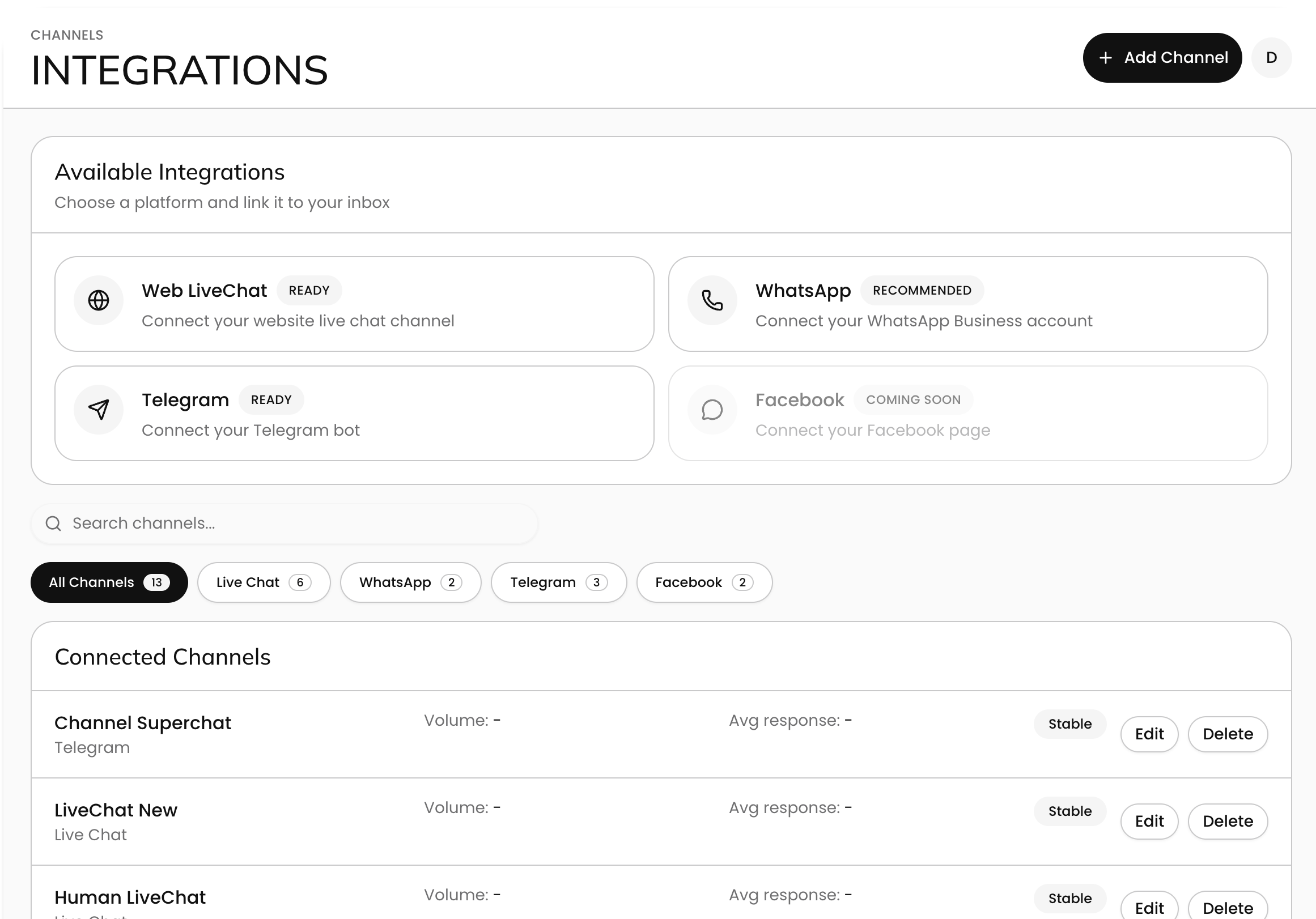Select the All Channels filter tab
Screen dimensions: 1316x919
point(109,582)
